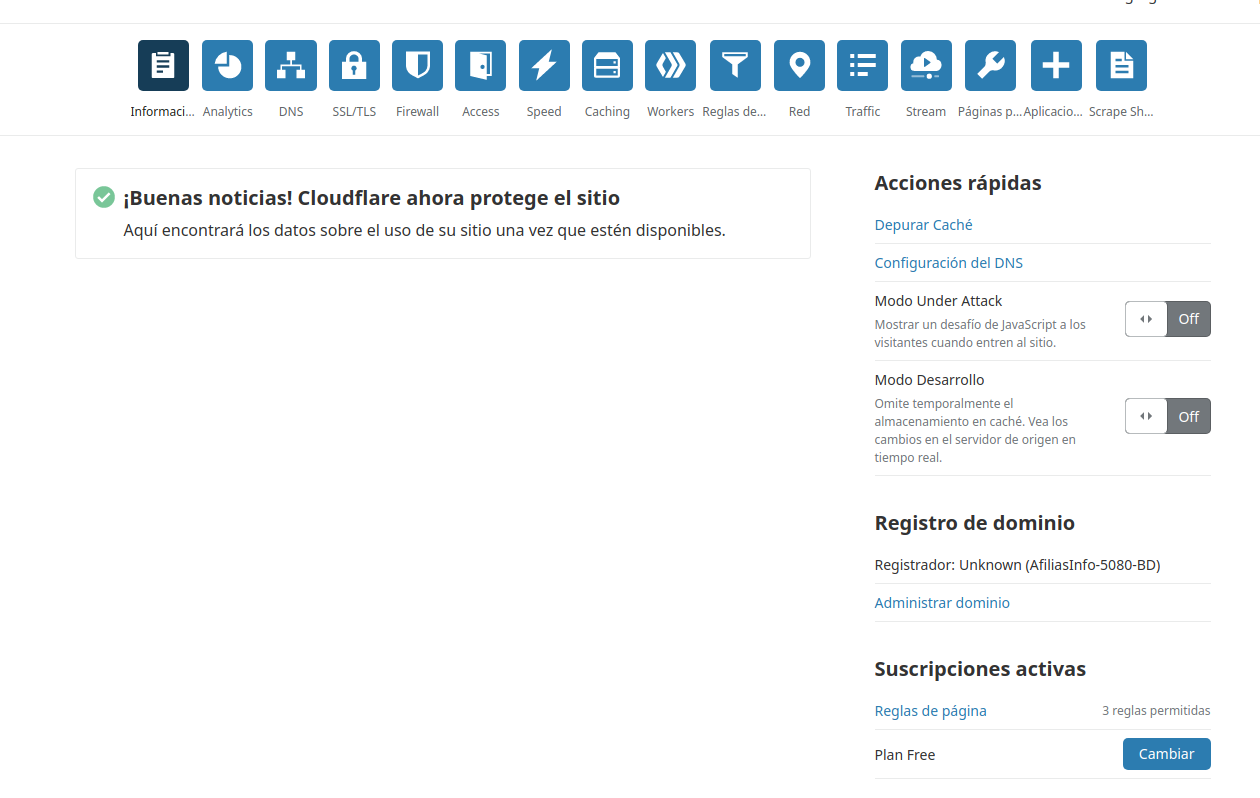This screenshot has height=798, width=1260.
Task: Open the Scrape Shield document tab
Action: (1121, 66)
